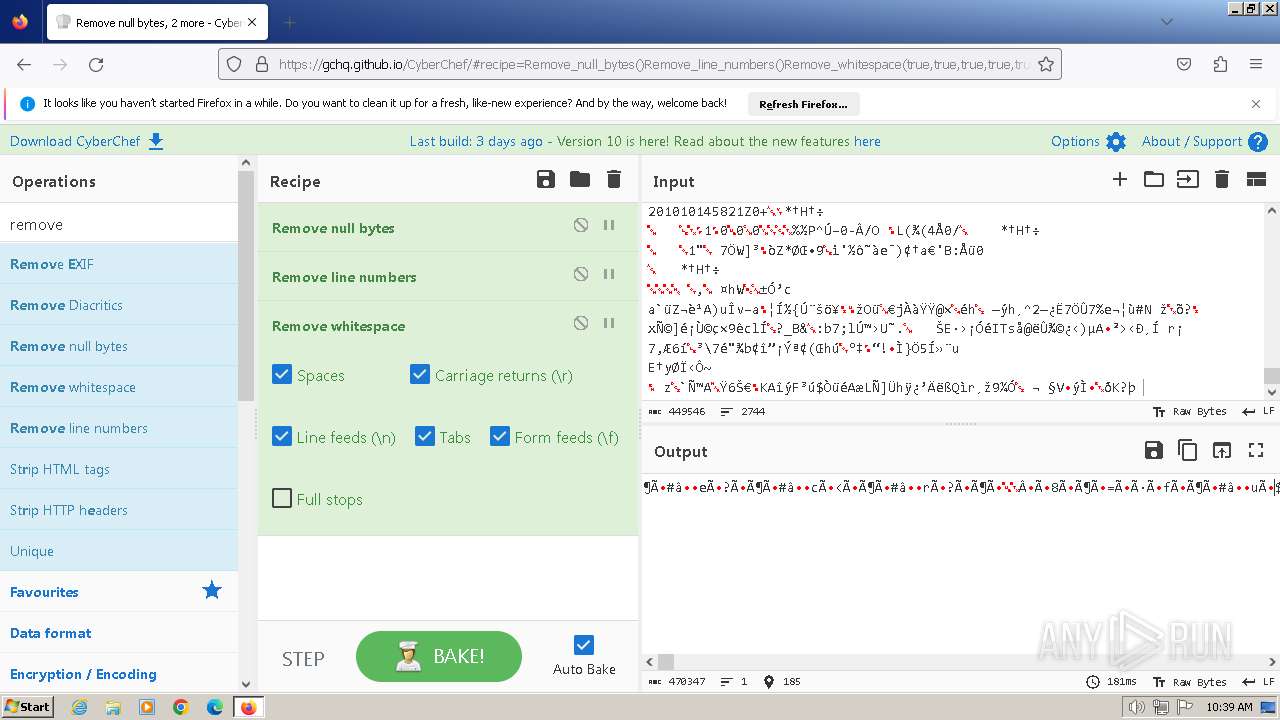Choose Strip HTML tags operation
This screenshot has width=1280, height=720.
click(x=119, y=469)
